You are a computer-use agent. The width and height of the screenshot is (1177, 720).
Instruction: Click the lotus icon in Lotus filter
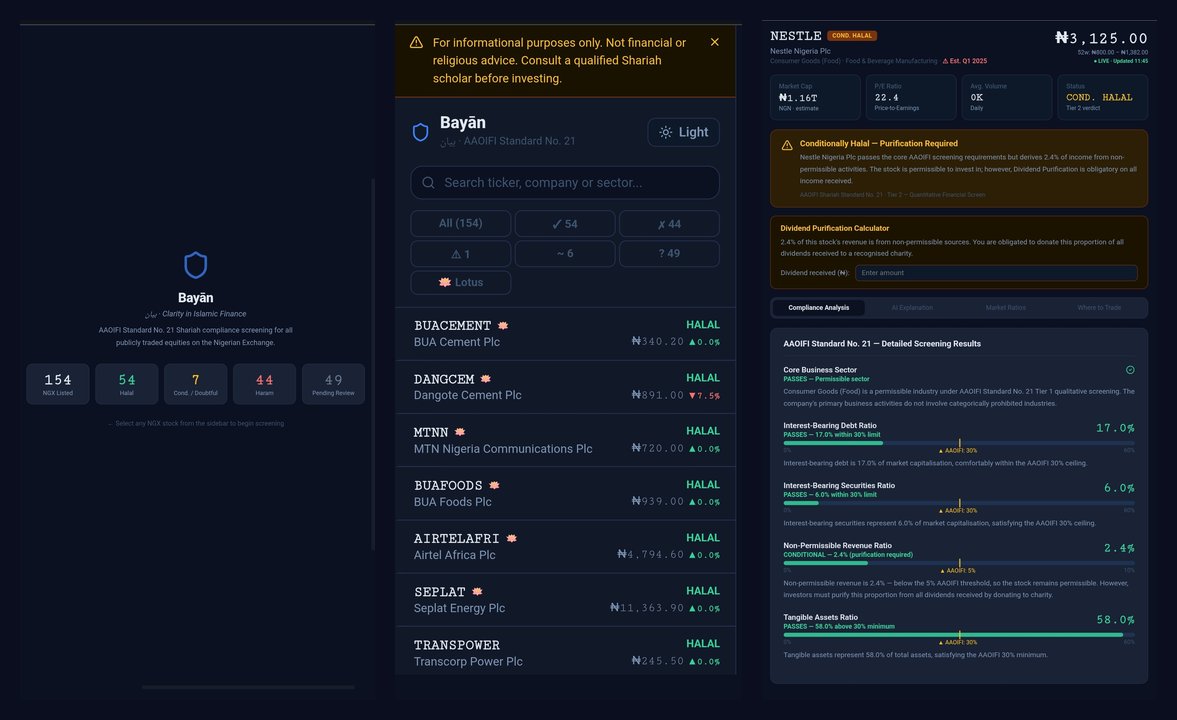point(444,282)
